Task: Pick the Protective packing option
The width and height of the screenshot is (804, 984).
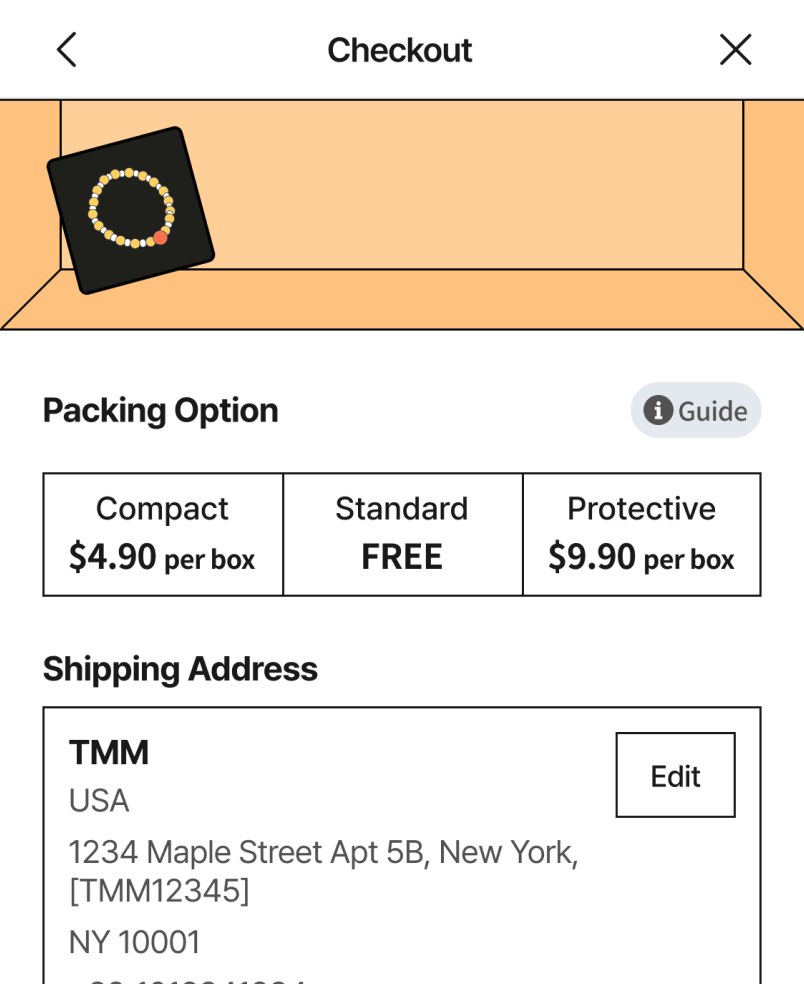Action: click(641, 534)
